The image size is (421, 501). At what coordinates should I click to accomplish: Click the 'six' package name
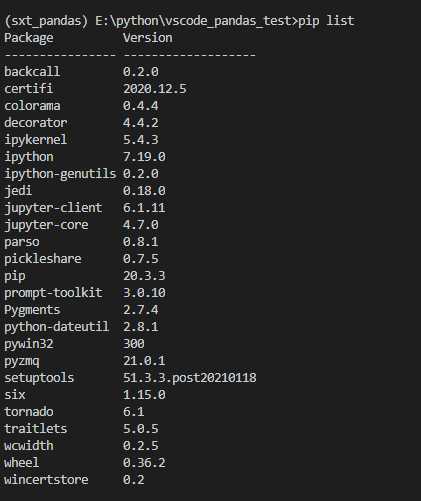point(15,395)
